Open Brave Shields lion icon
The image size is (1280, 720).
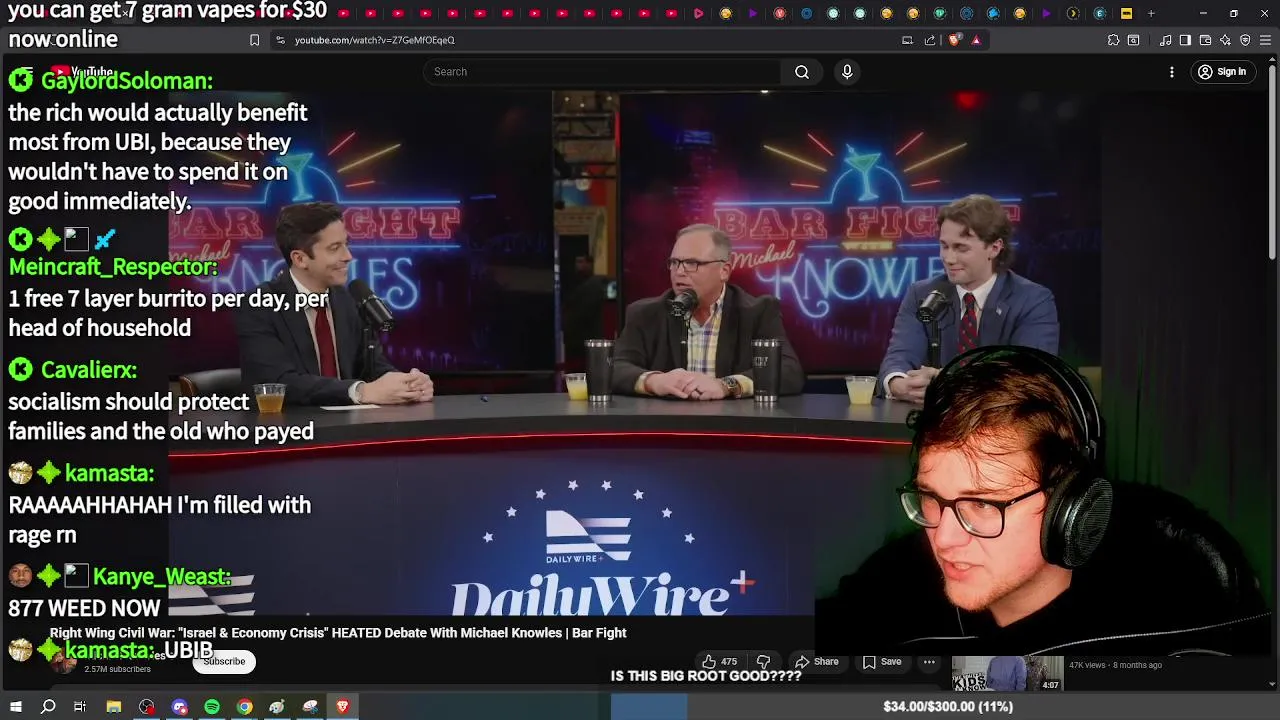click(x=955, y=40)
